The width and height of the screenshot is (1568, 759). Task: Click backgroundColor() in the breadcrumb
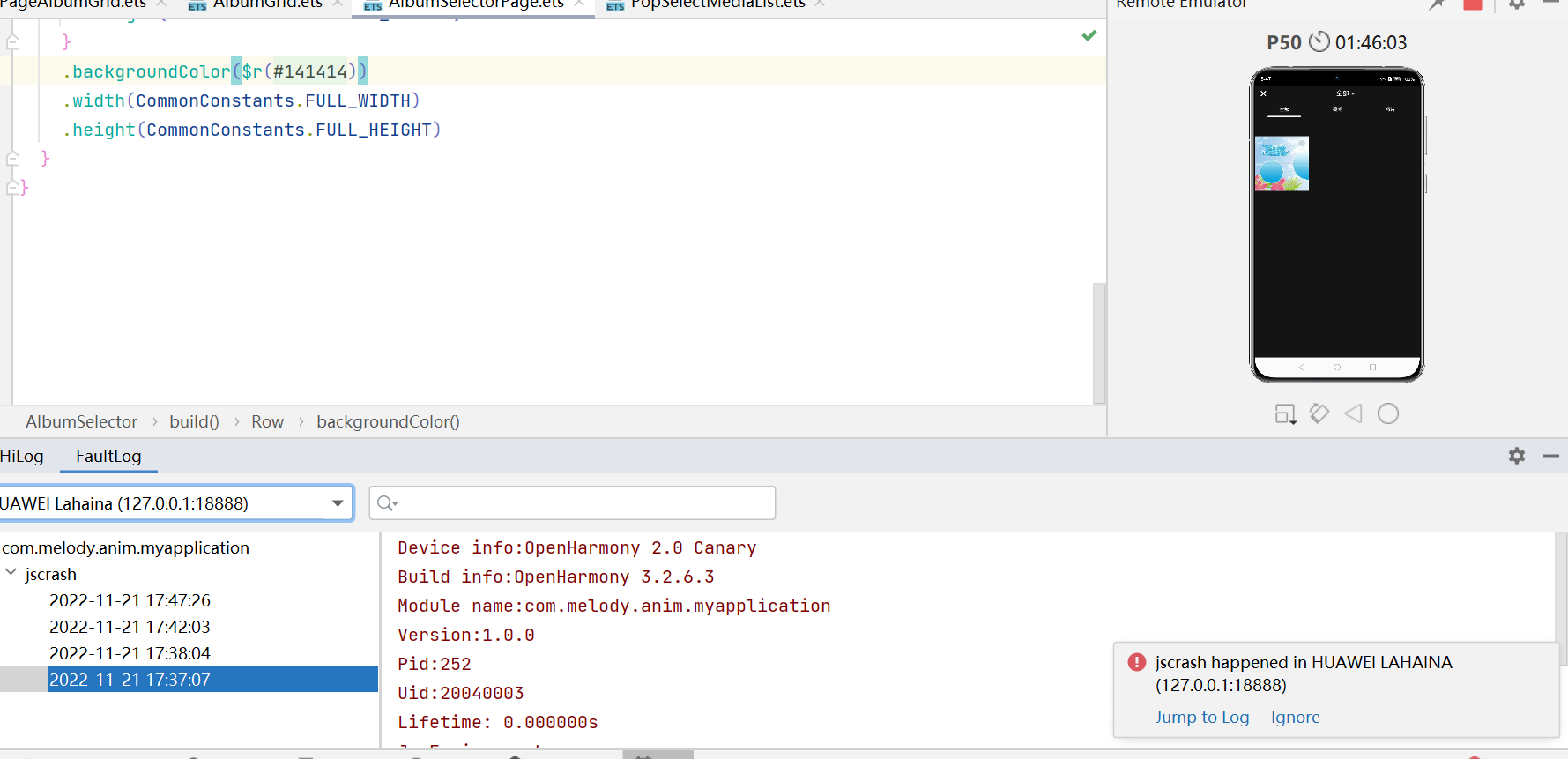pyautogui.click(x=388, y=422)
